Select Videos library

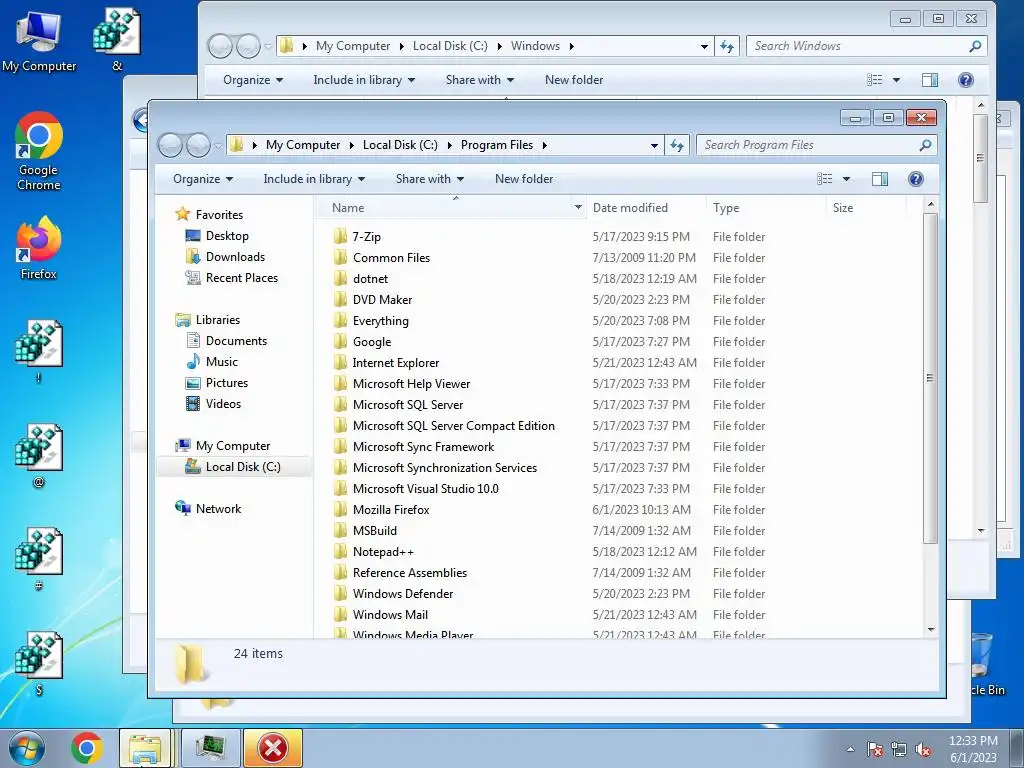pyautogui.click(x=223, y=404)
